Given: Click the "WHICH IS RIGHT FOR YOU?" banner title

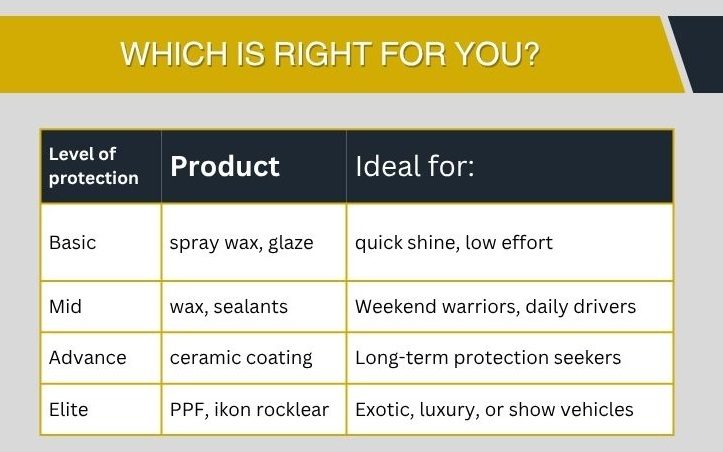Looking at the screenshot, I should (330, 53).
